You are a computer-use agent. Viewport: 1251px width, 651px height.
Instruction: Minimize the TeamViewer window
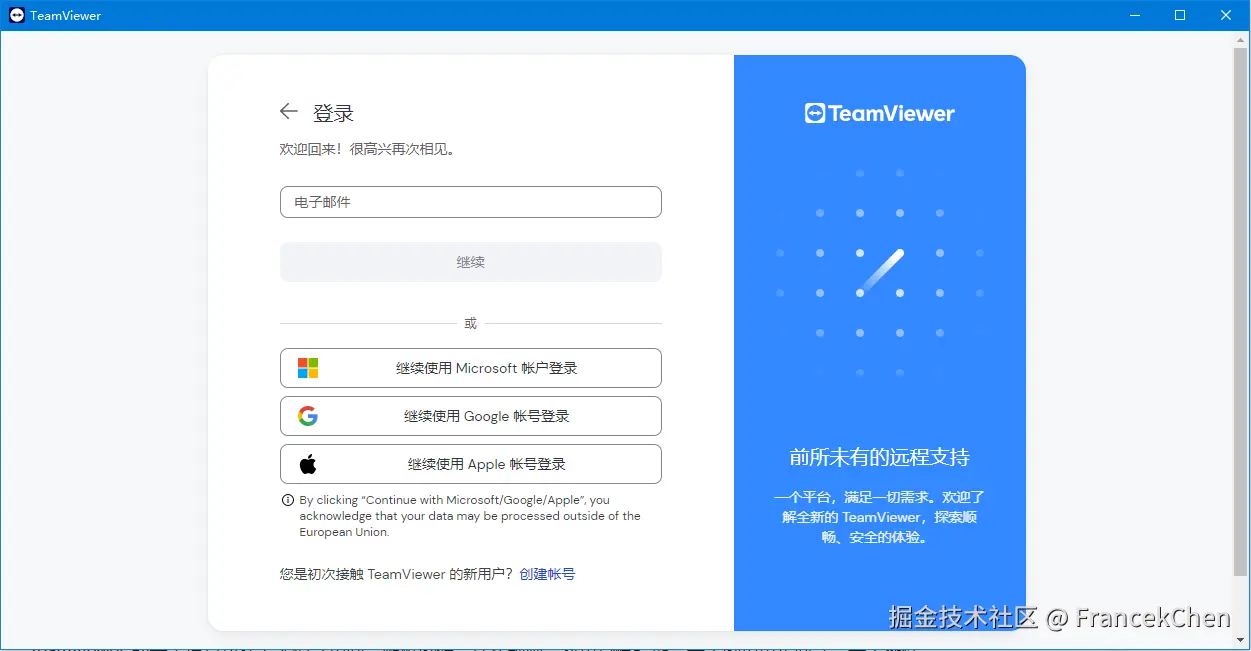[1134, 16]
